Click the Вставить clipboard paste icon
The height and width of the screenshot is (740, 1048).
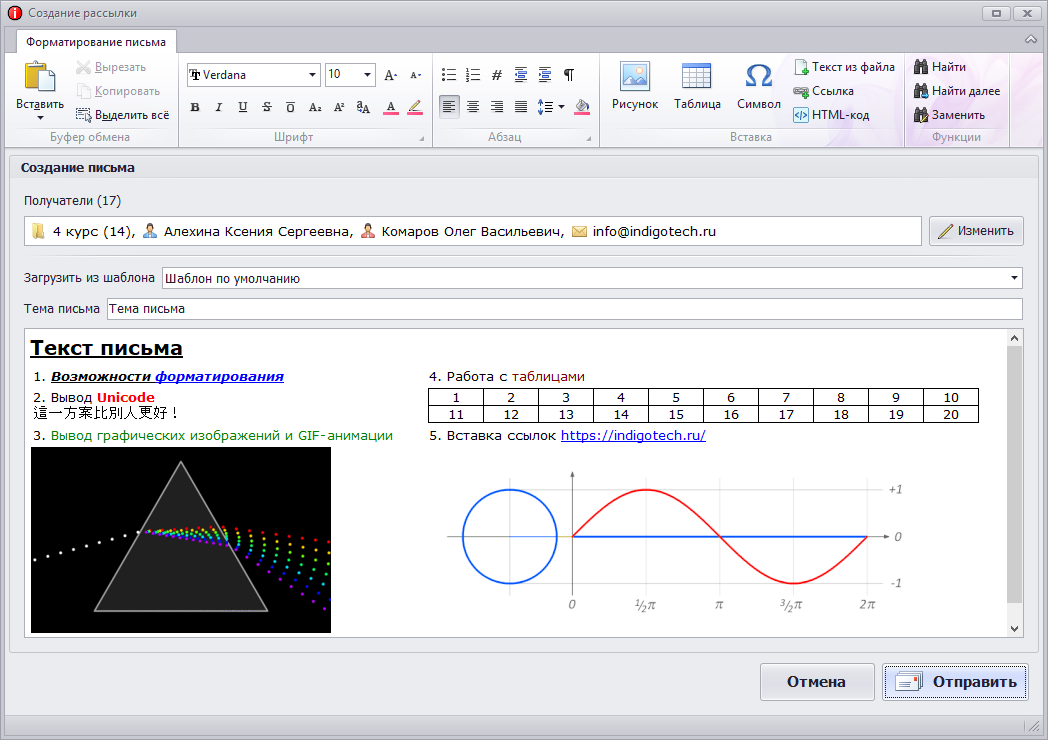[x=39, y=77]
